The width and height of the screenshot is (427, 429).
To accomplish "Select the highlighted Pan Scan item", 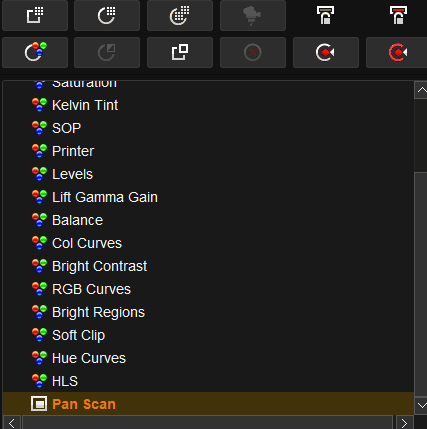I will point(208,404).
